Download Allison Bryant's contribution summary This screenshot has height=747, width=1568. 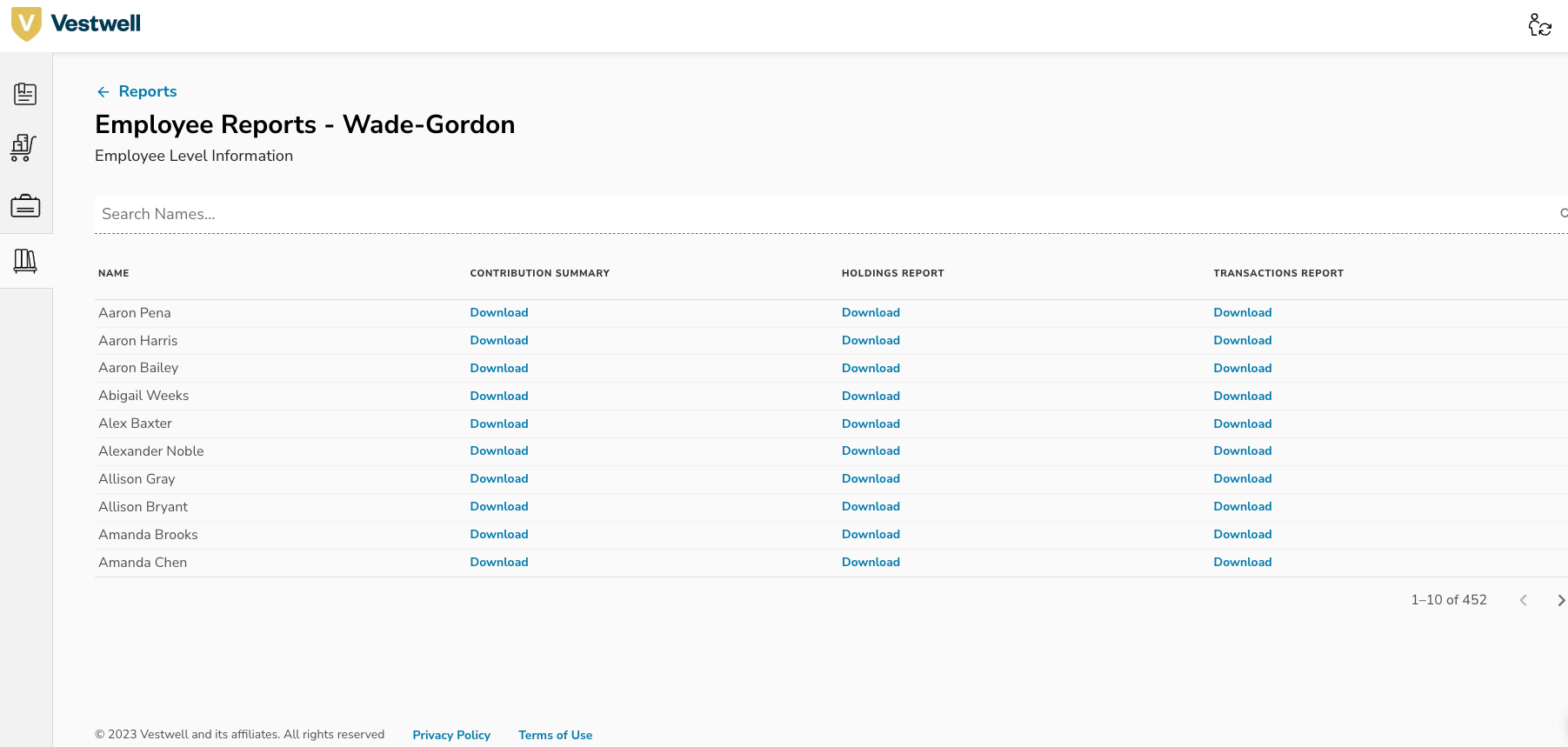pos(499,507)
